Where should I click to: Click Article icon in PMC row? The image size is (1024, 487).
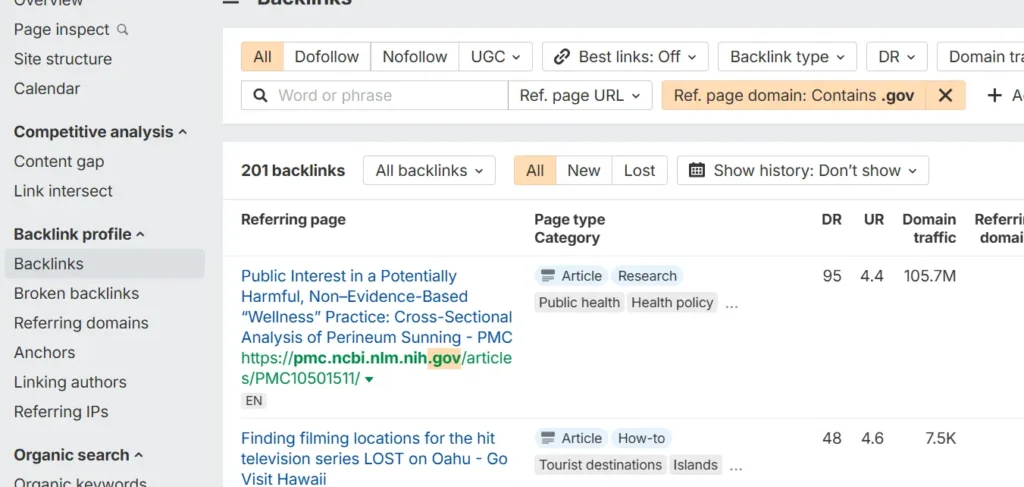548,276
